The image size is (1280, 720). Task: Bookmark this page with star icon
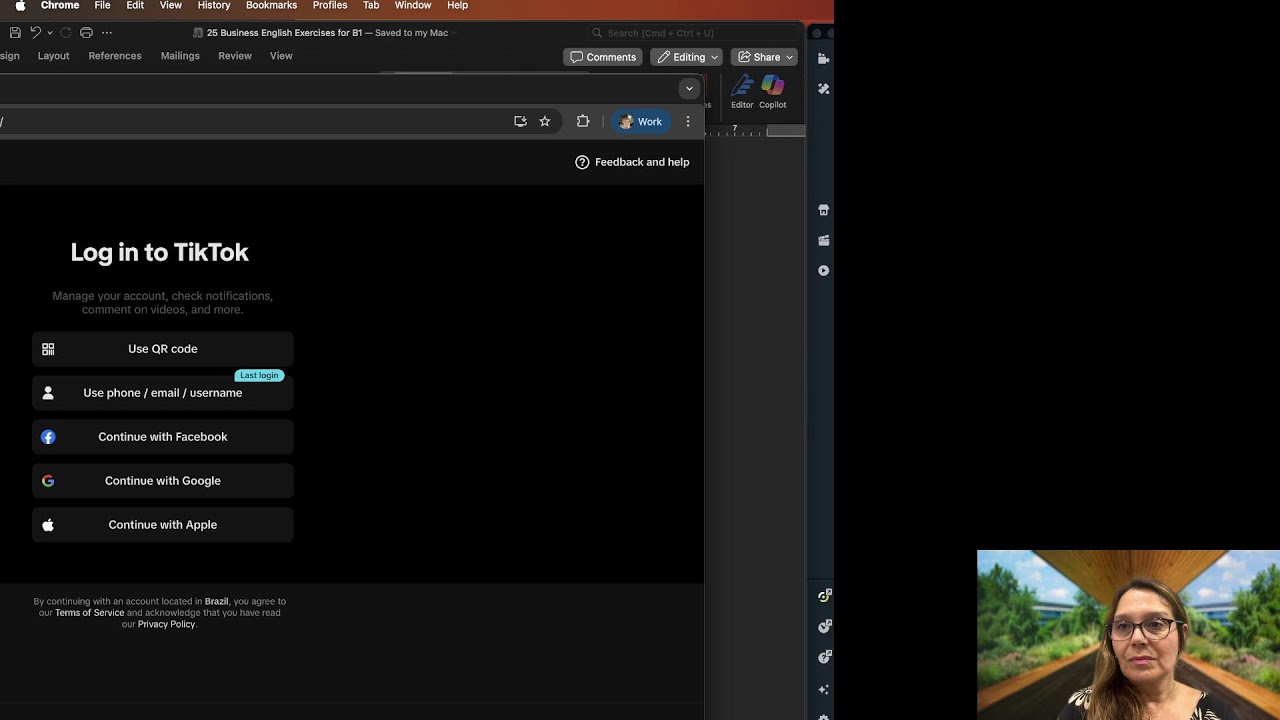[x=545, y=121]
